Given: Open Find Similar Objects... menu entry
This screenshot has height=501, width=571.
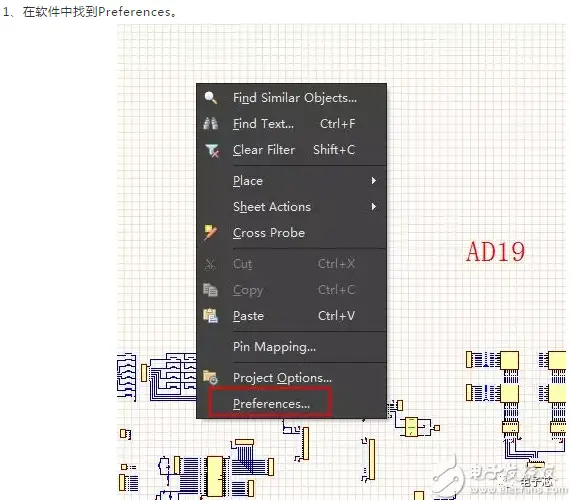Looking at the screenshot, I should click(x=291, y=98).
